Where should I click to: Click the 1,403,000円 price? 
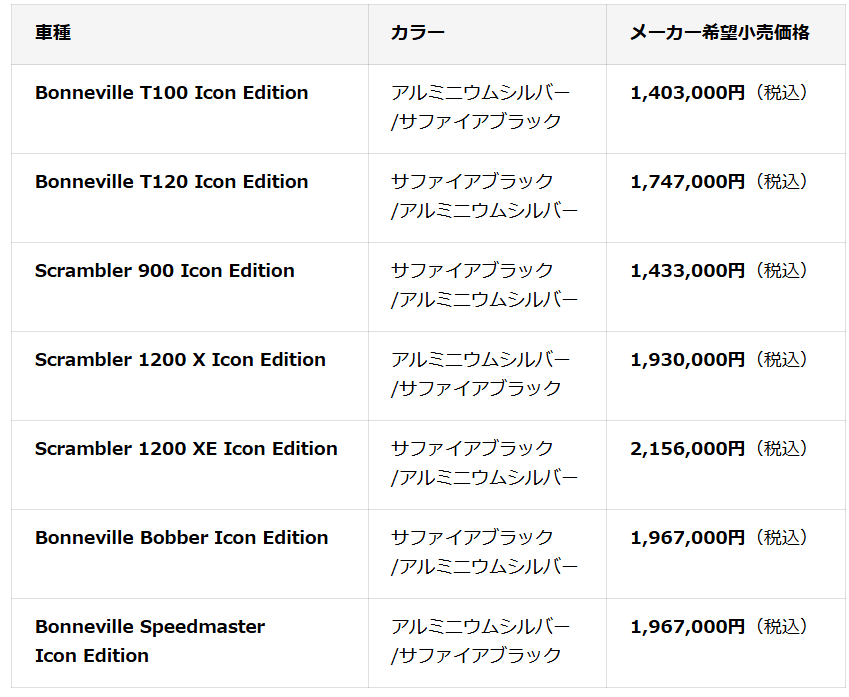point(688,93)
